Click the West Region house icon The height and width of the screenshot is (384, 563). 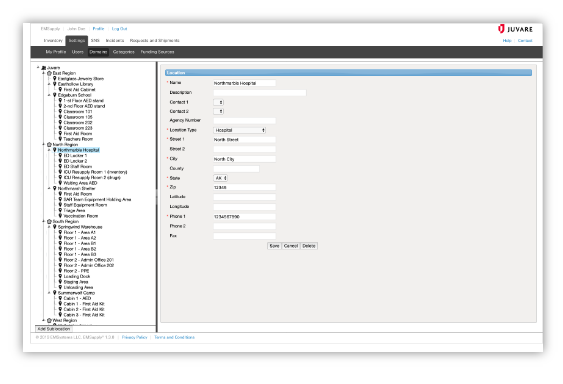click(50, 320)
